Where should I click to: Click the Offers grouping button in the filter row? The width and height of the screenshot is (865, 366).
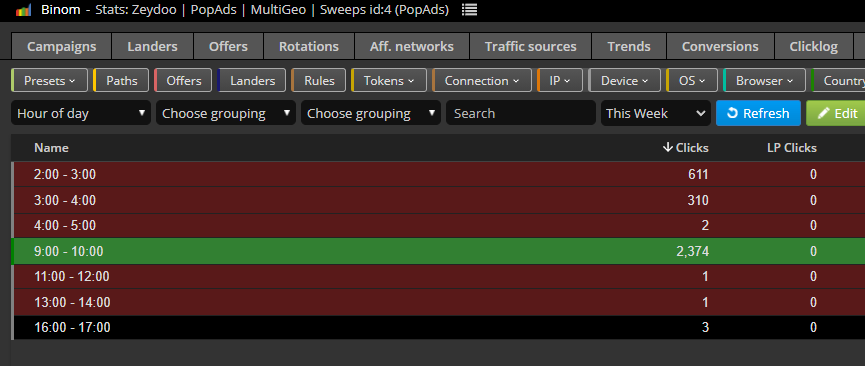(x=183, y=81)
